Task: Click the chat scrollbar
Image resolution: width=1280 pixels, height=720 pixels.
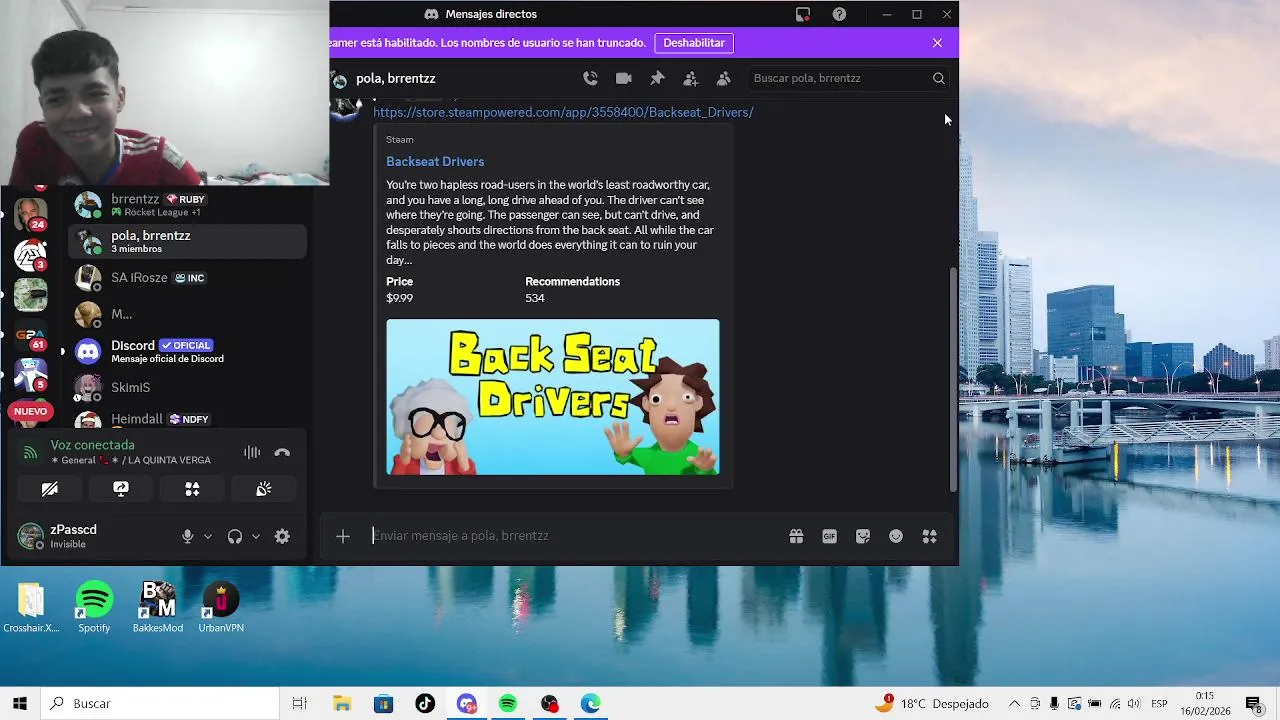Action: [953, 380]
